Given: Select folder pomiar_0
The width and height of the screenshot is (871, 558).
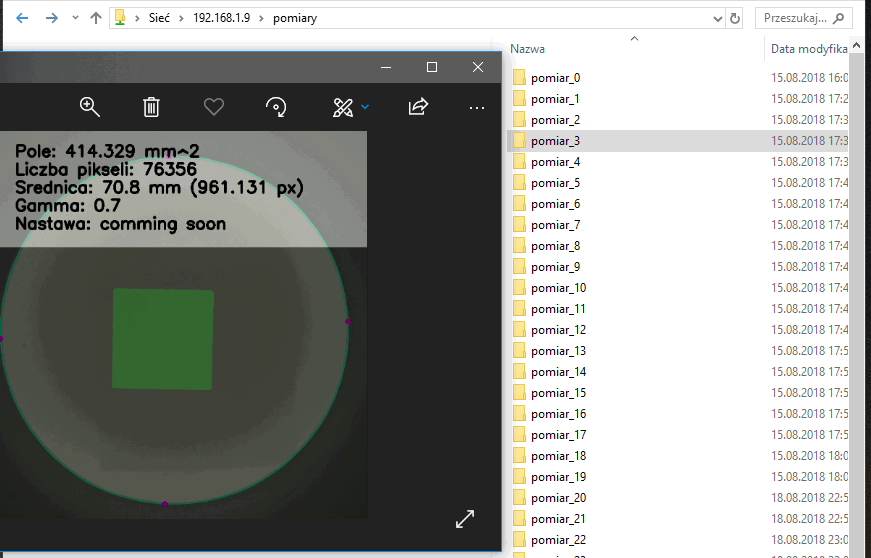Looking at the screenshot, I should tap(555, 78).
